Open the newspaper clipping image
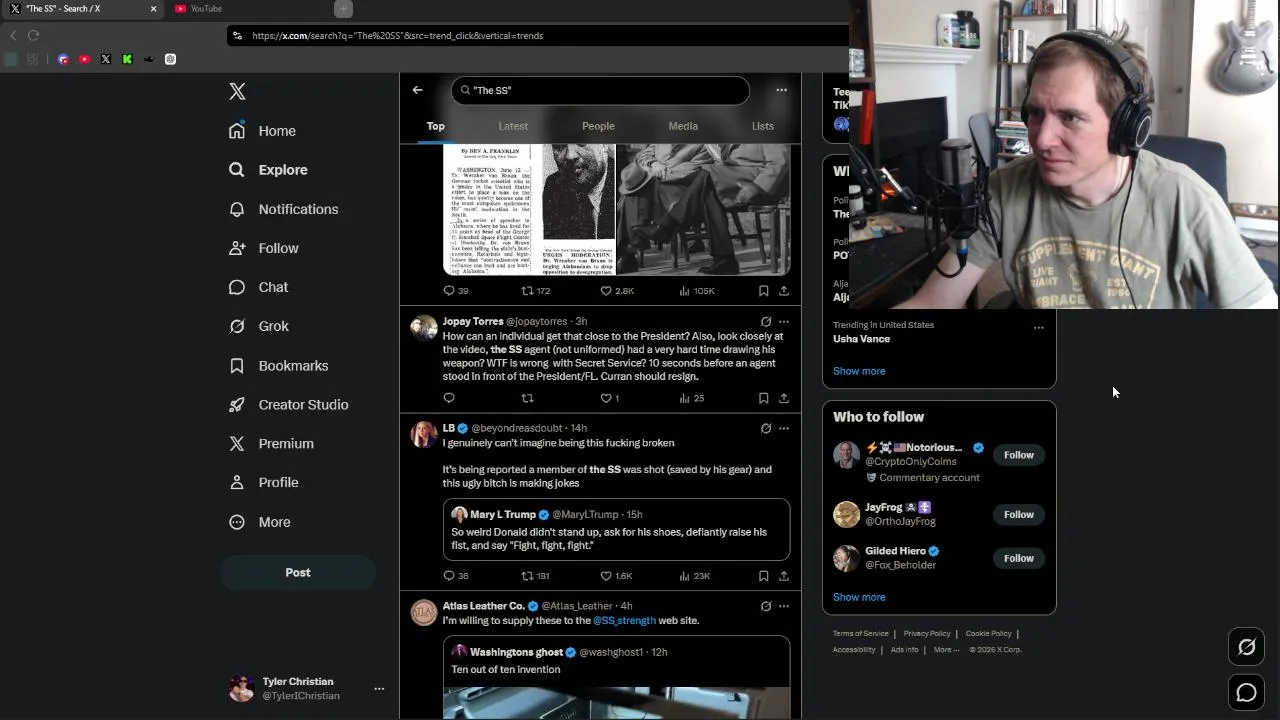The image size is (1280, 720). (x=529, y=209)
